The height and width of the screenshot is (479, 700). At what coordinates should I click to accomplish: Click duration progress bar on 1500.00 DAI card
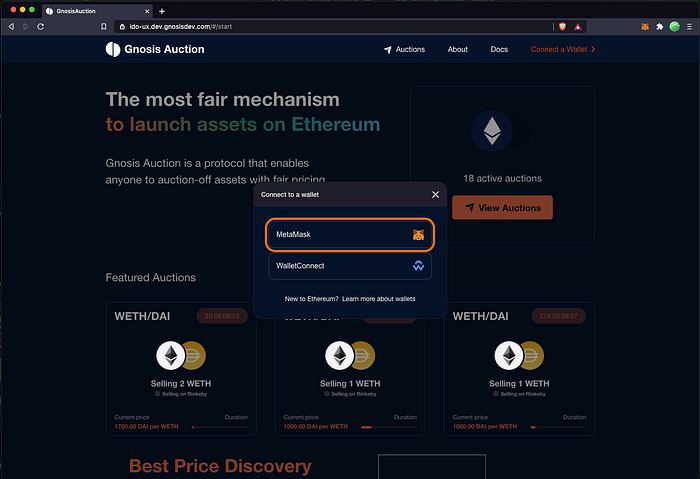pyautogui.click(x=389, y=427)
